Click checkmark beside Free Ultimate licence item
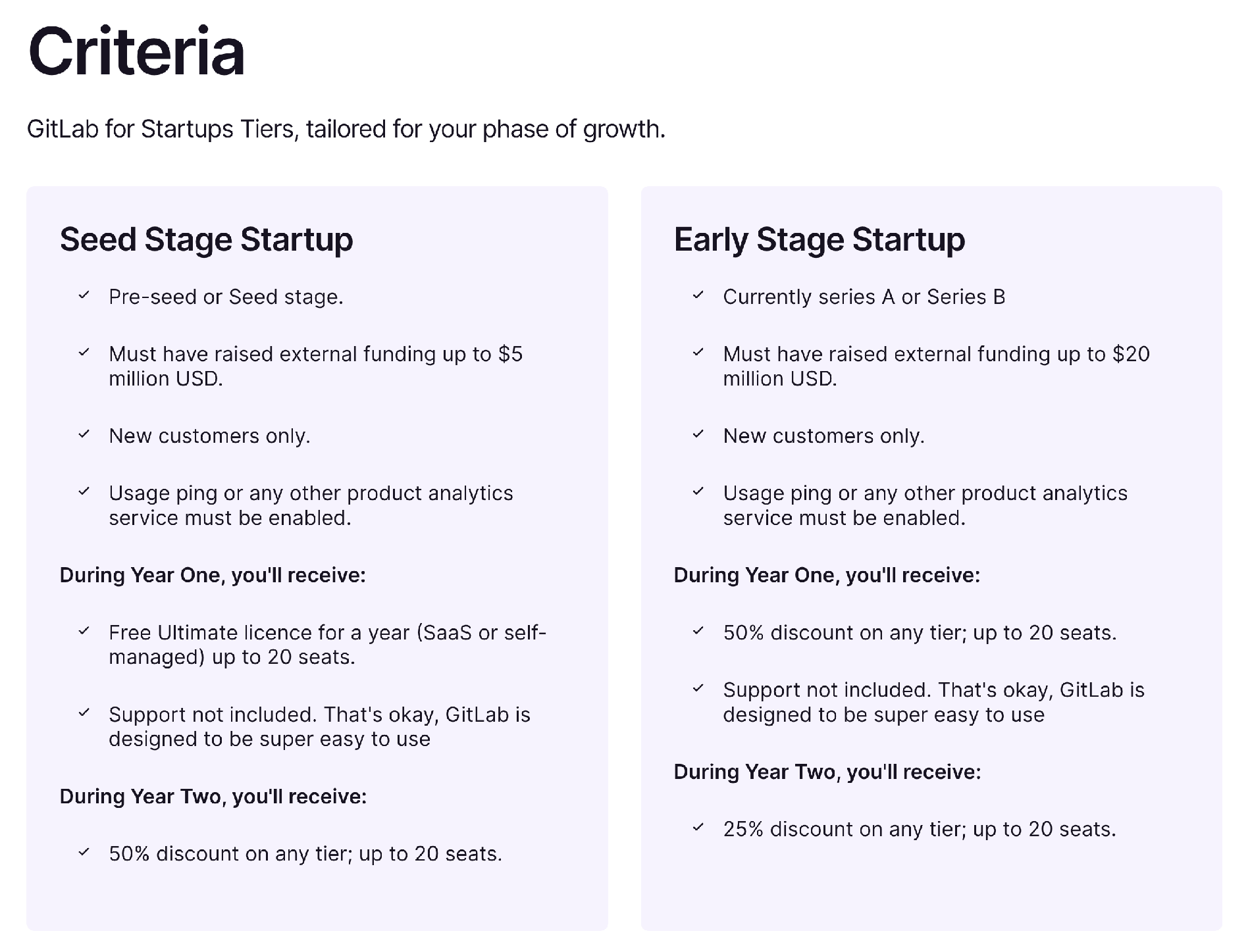Screen dimensions: 1250x952 click(x=84, y=631)
